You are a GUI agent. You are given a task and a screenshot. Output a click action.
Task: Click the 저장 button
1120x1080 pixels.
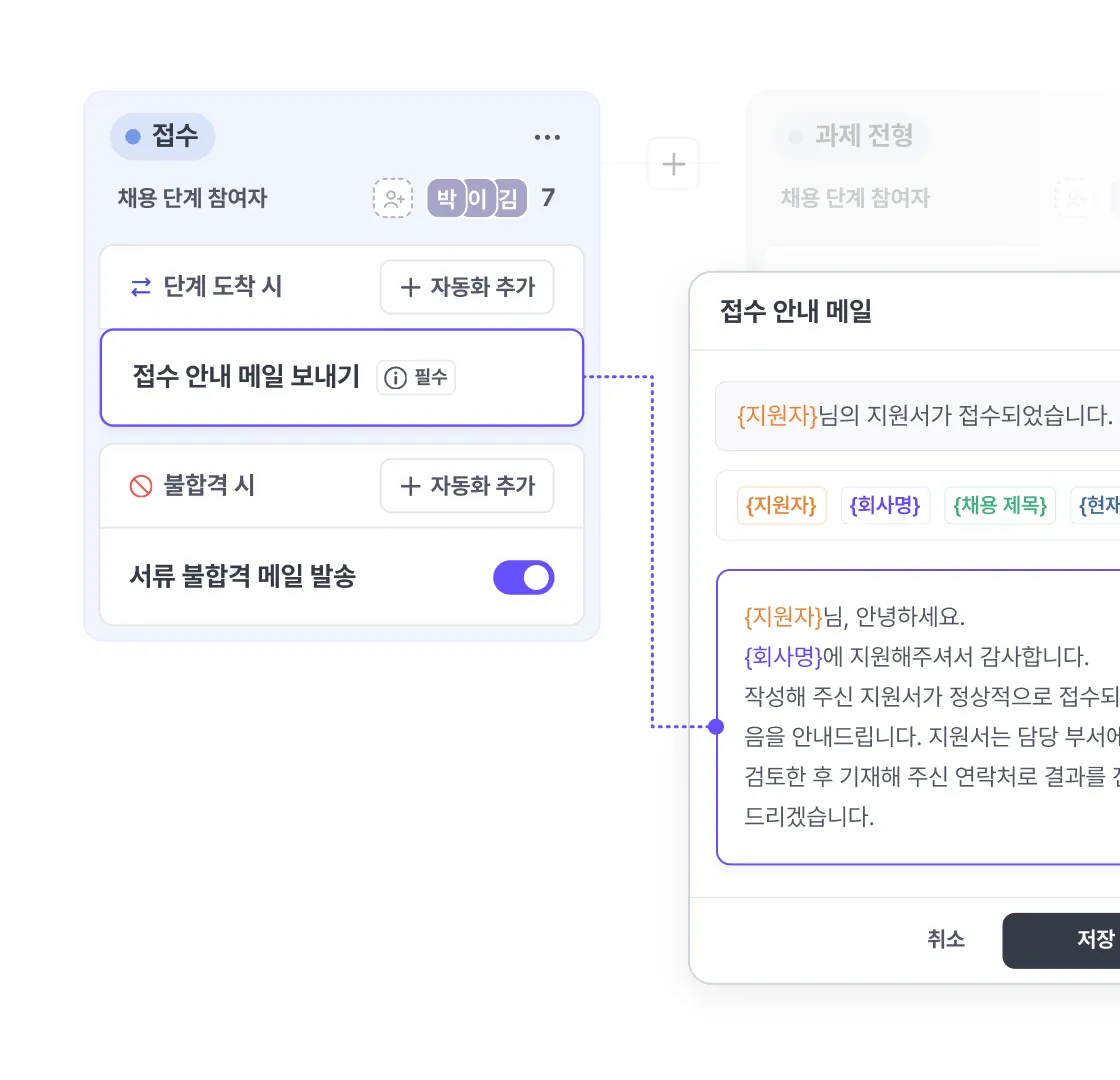pos(1061,941)
